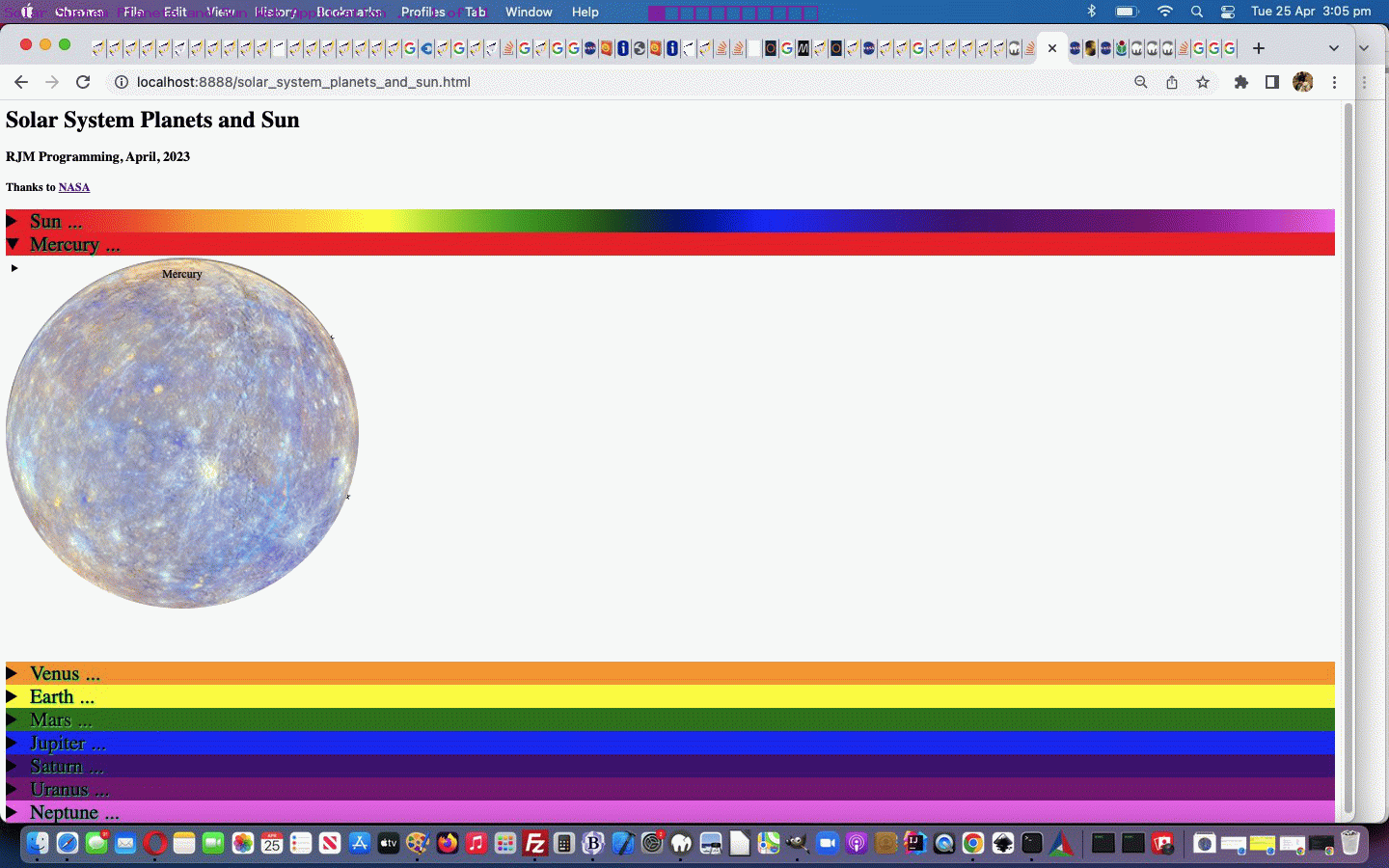Reload the solar system page

click(83, 82)
